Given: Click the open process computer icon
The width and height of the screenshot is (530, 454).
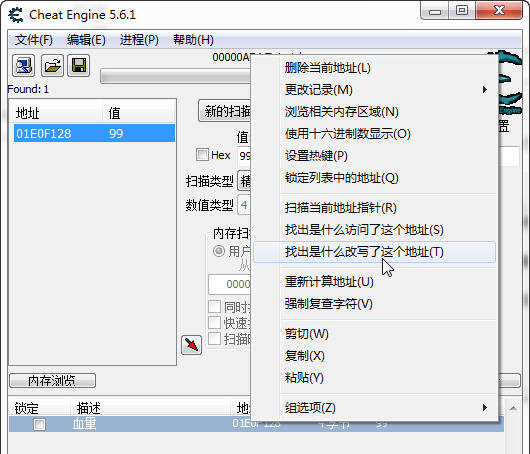Looking at the screenshot, I should tap(24, 65).
